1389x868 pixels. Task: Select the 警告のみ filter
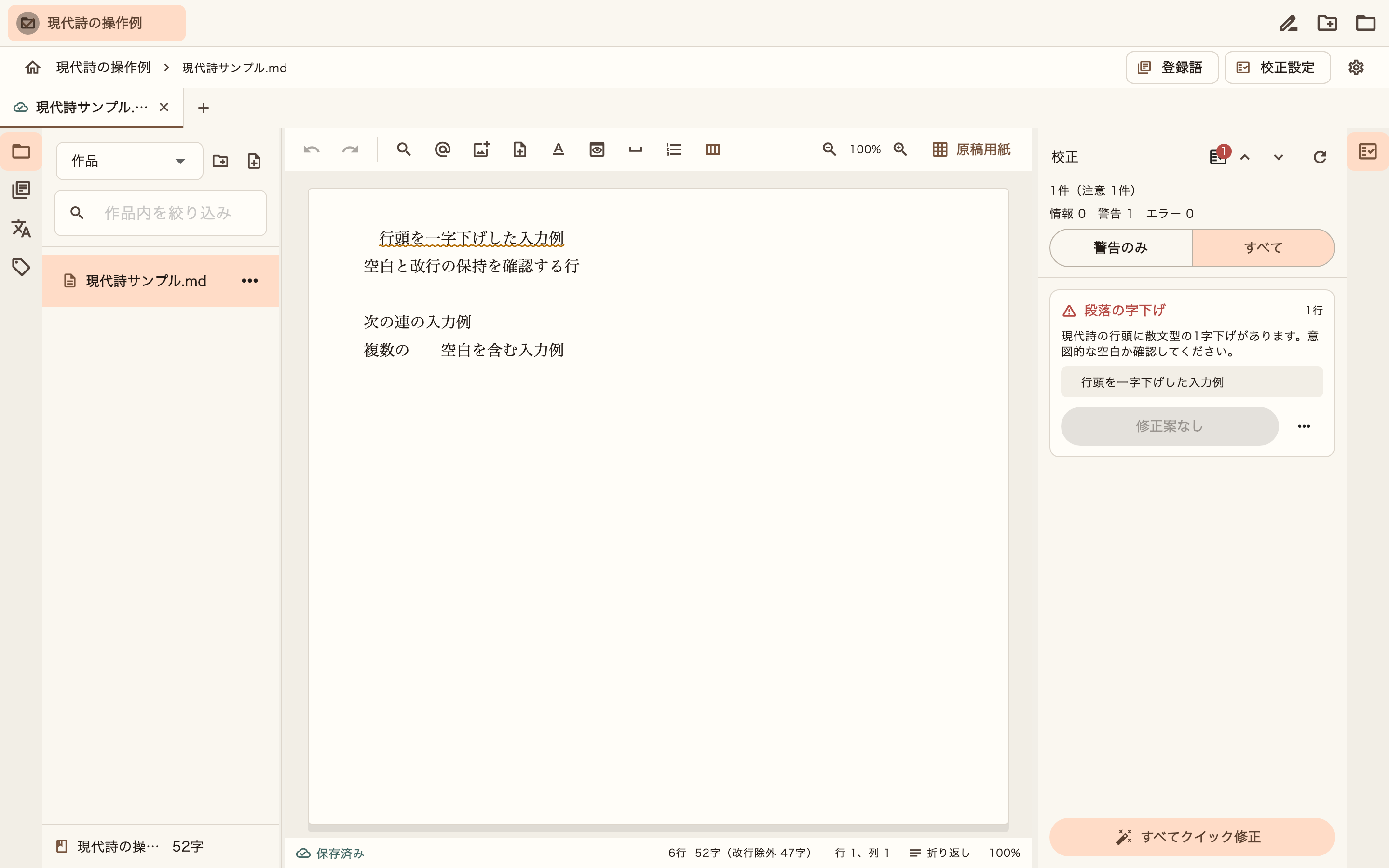pyautogui.click(x=1121, y=248)
